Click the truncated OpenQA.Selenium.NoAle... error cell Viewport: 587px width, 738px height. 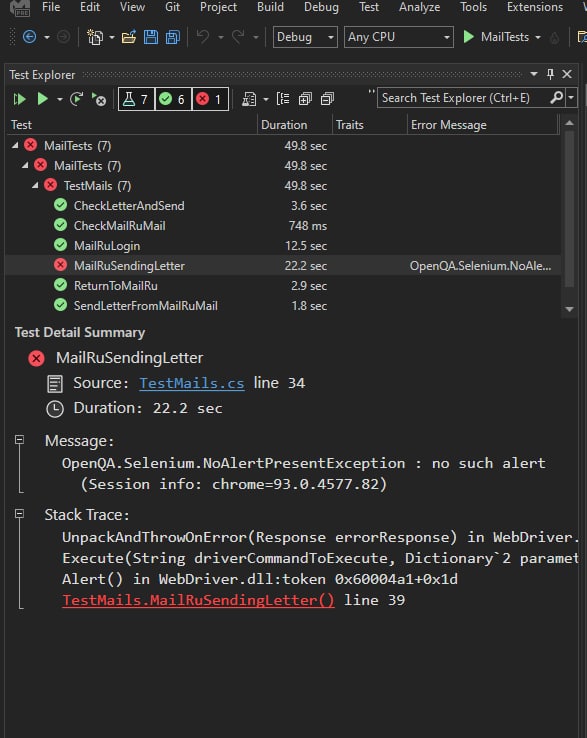(480, 265)
